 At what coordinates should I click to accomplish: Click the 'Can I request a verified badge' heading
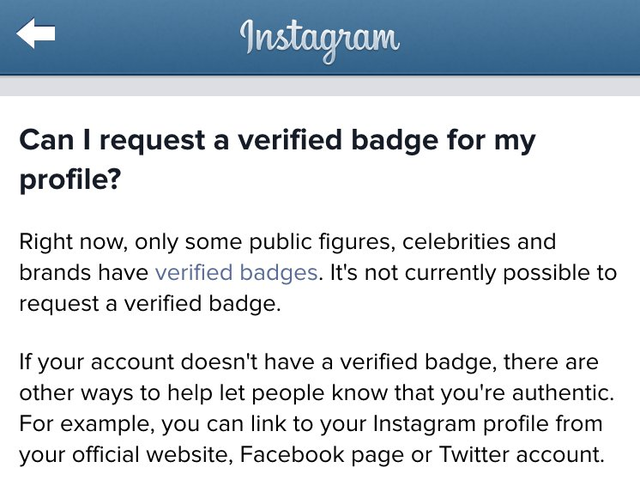(278, 140)
